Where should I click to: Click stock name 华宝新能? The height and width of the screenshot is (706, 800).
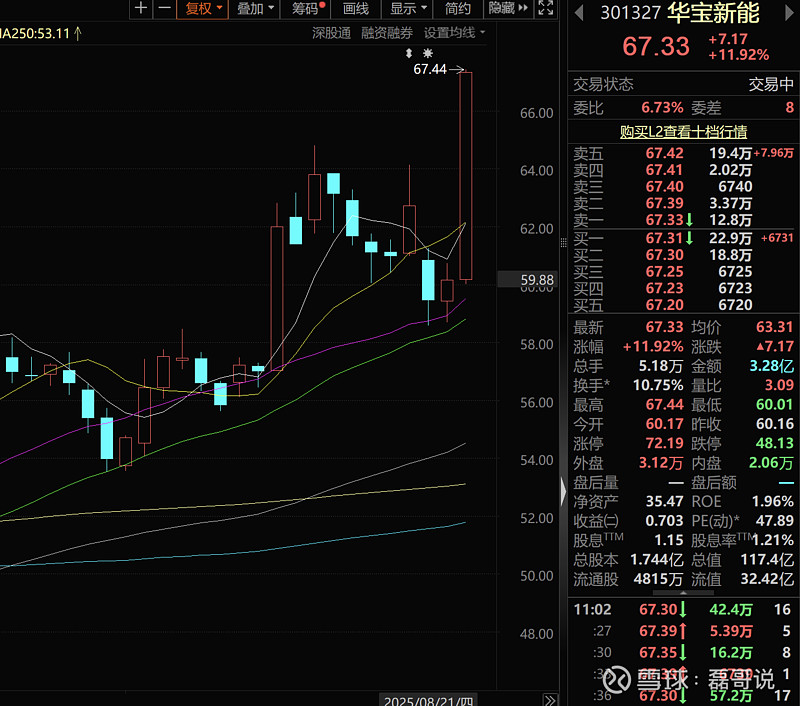(713, 13)
